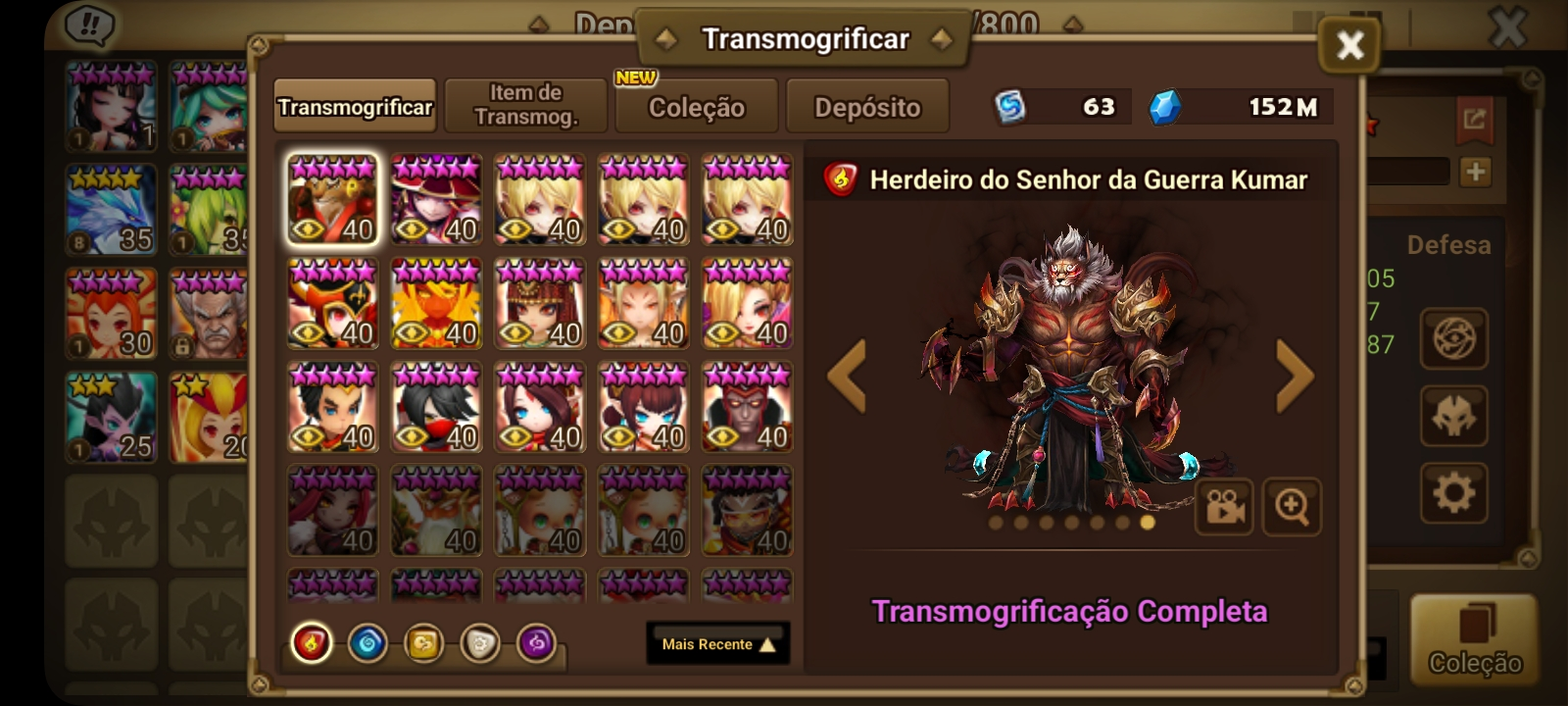This screenshot has height=706, width=1568.
Task: Open the camera video preview icon
Action: point(1223,506)
